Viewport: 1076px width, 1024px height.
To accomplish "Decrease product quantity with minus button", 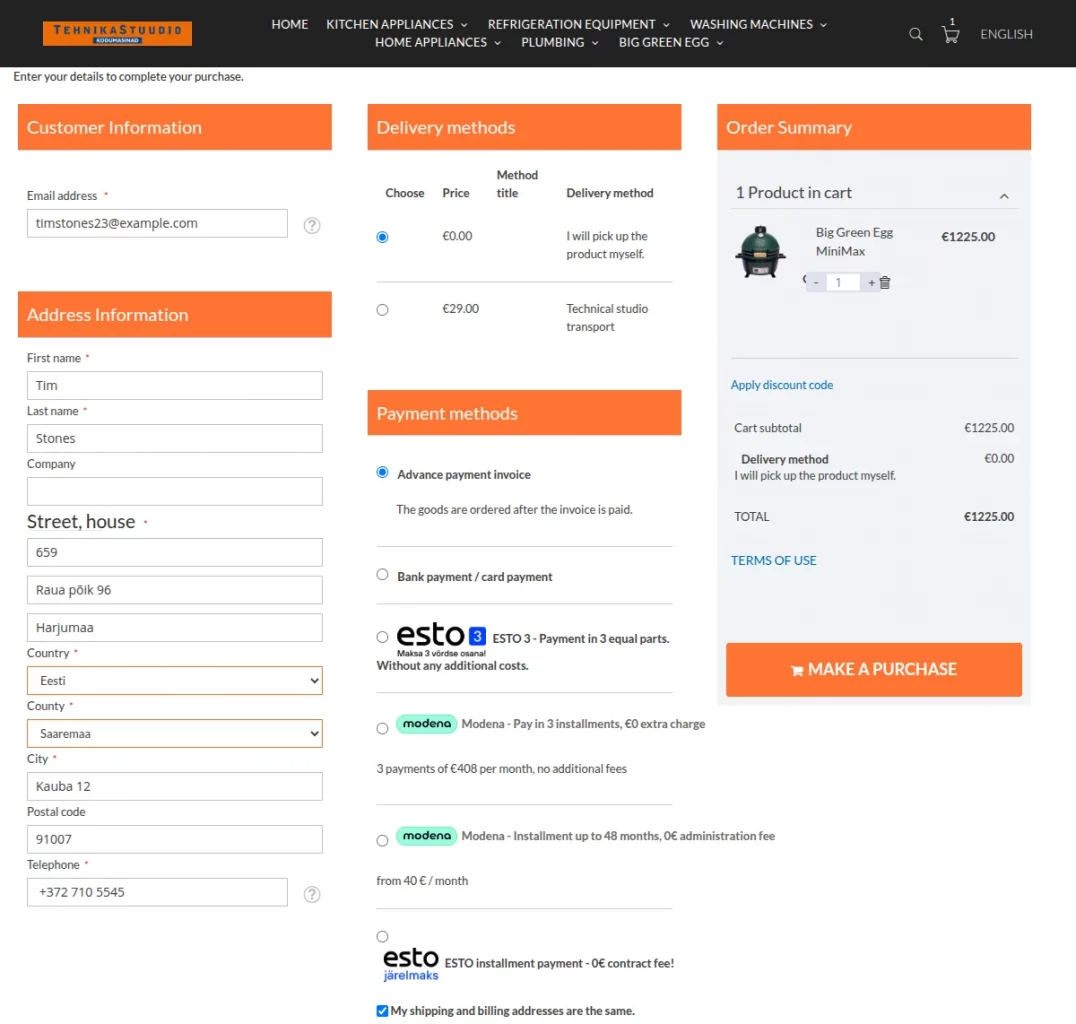I will pyautogui.click(x=816, y=282).
